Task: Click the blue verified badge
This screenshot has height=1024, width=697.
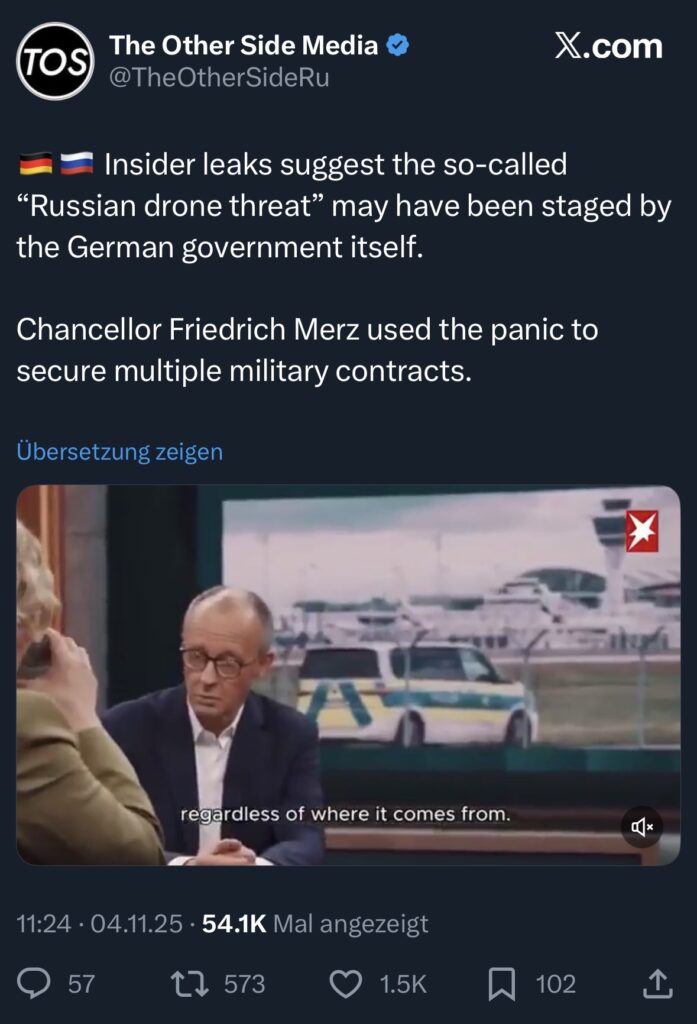Action: coord(398,45)
